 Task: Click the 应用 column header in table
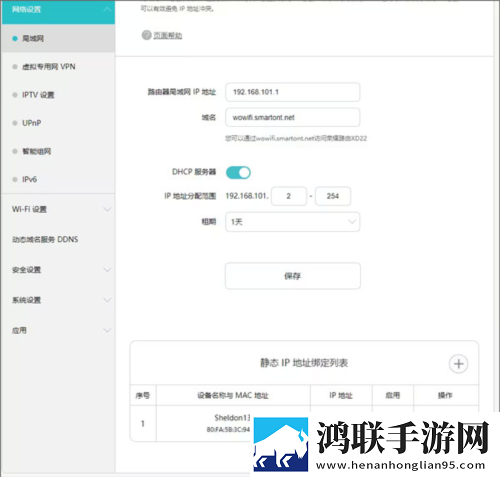point(393,395)
